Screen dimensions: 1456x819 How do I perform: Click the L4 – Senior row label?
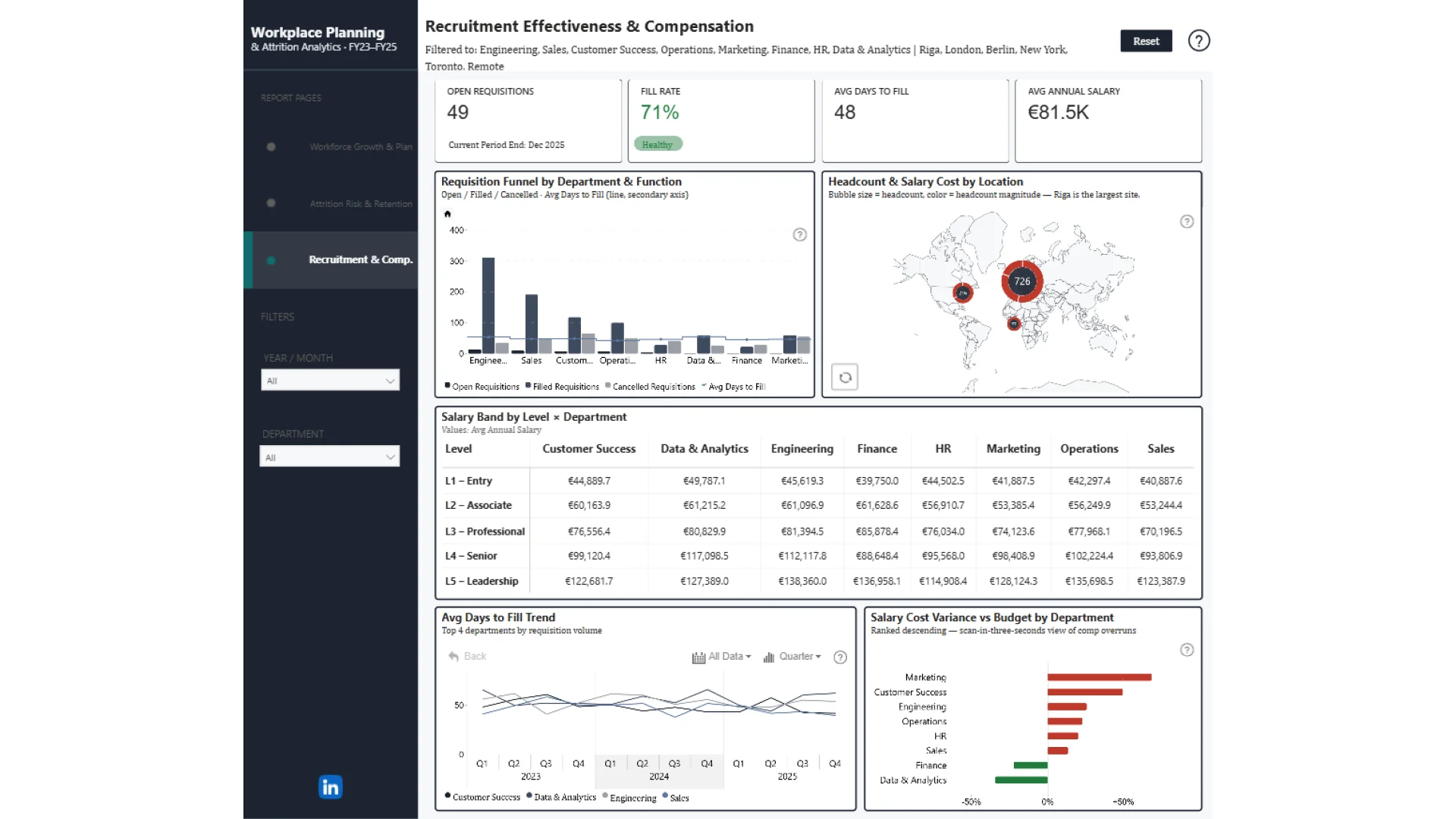pyautogui.click(x=471, y=556)
